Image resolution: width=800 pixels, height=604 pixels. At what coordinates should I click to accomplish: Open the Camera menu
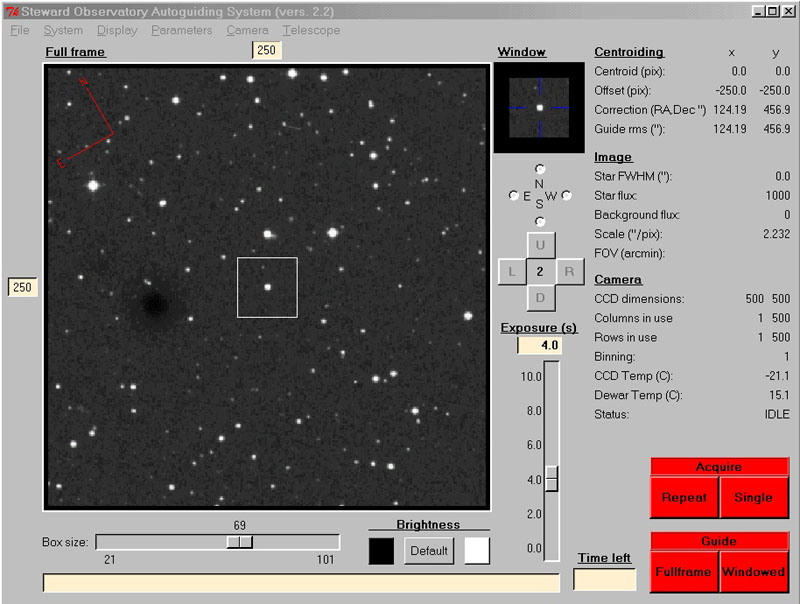click(x=247, y=30)
